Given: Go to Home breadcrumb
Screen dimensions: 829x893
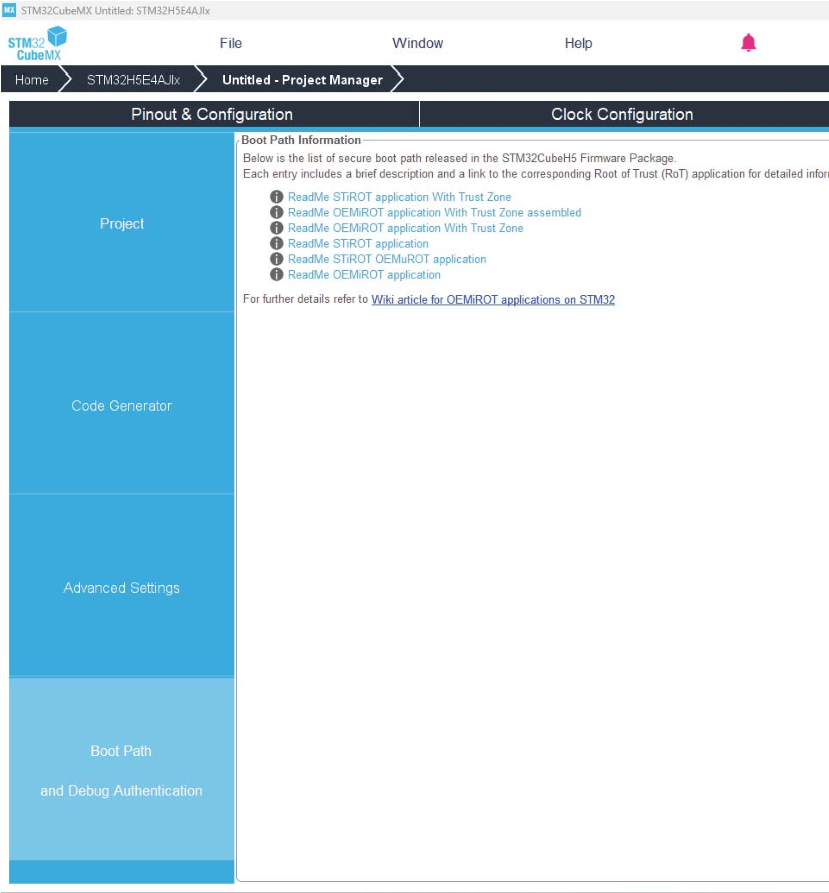Looking at the screenshot, I should pyautogui.click(x=32, y=80).
